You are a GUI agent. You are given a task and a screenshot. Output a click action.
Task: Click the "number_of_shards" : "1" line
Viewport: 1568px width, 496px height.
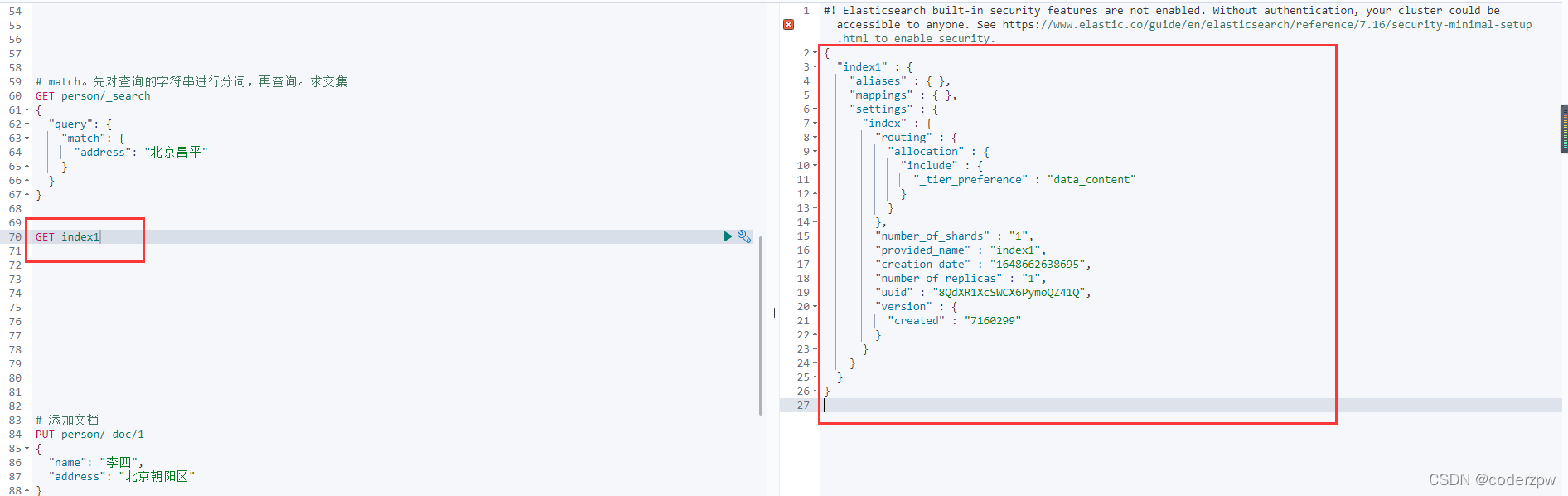coord(954,236)
